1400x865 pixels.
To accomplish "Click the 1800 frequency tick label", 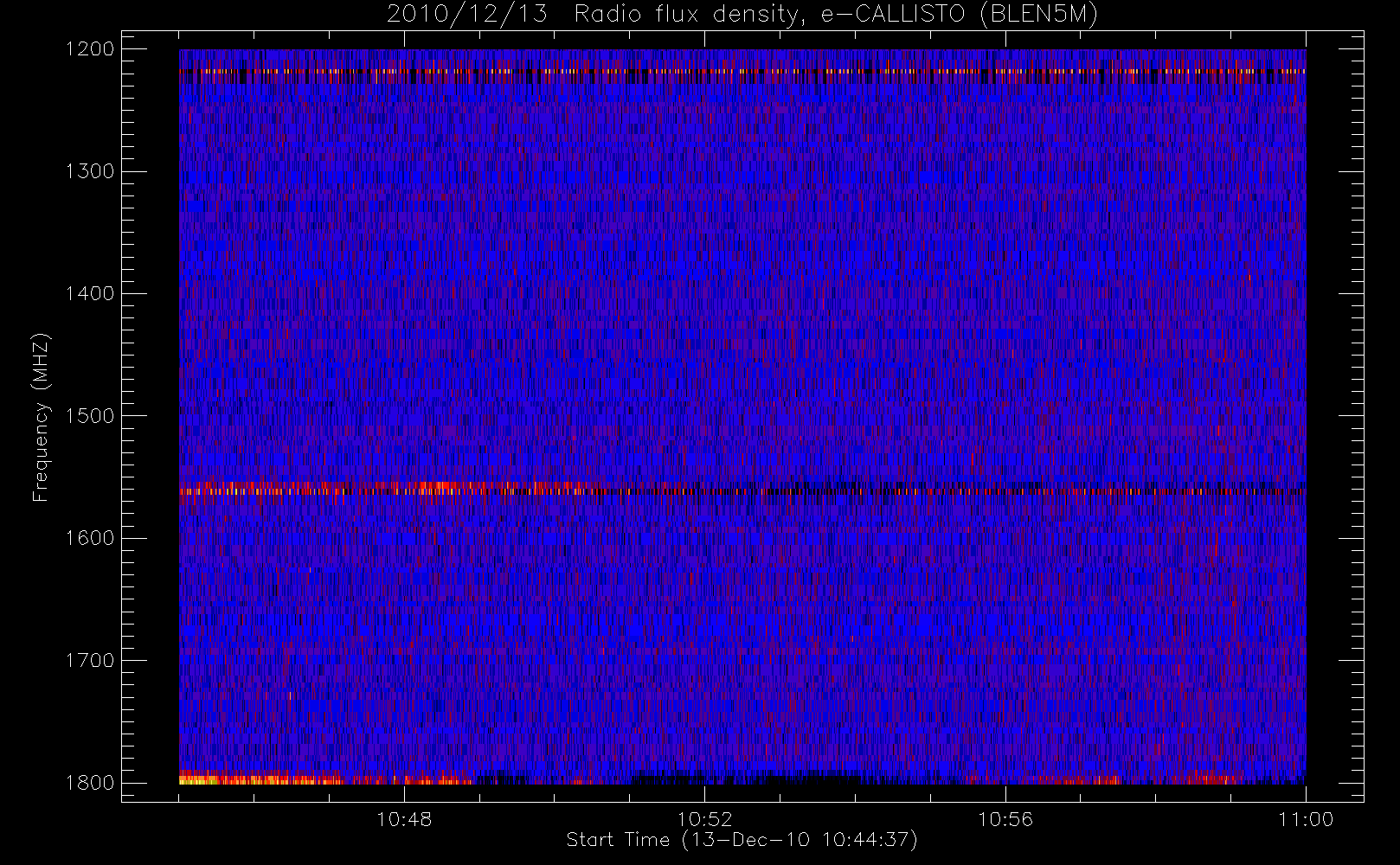I will click(90, 783).
